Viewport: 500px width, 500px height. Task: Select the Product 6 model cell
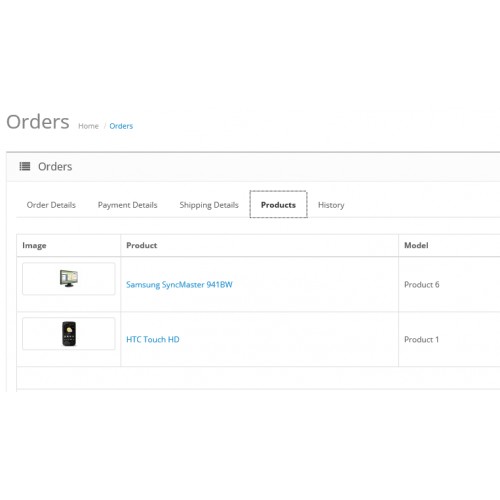point(449,284)
